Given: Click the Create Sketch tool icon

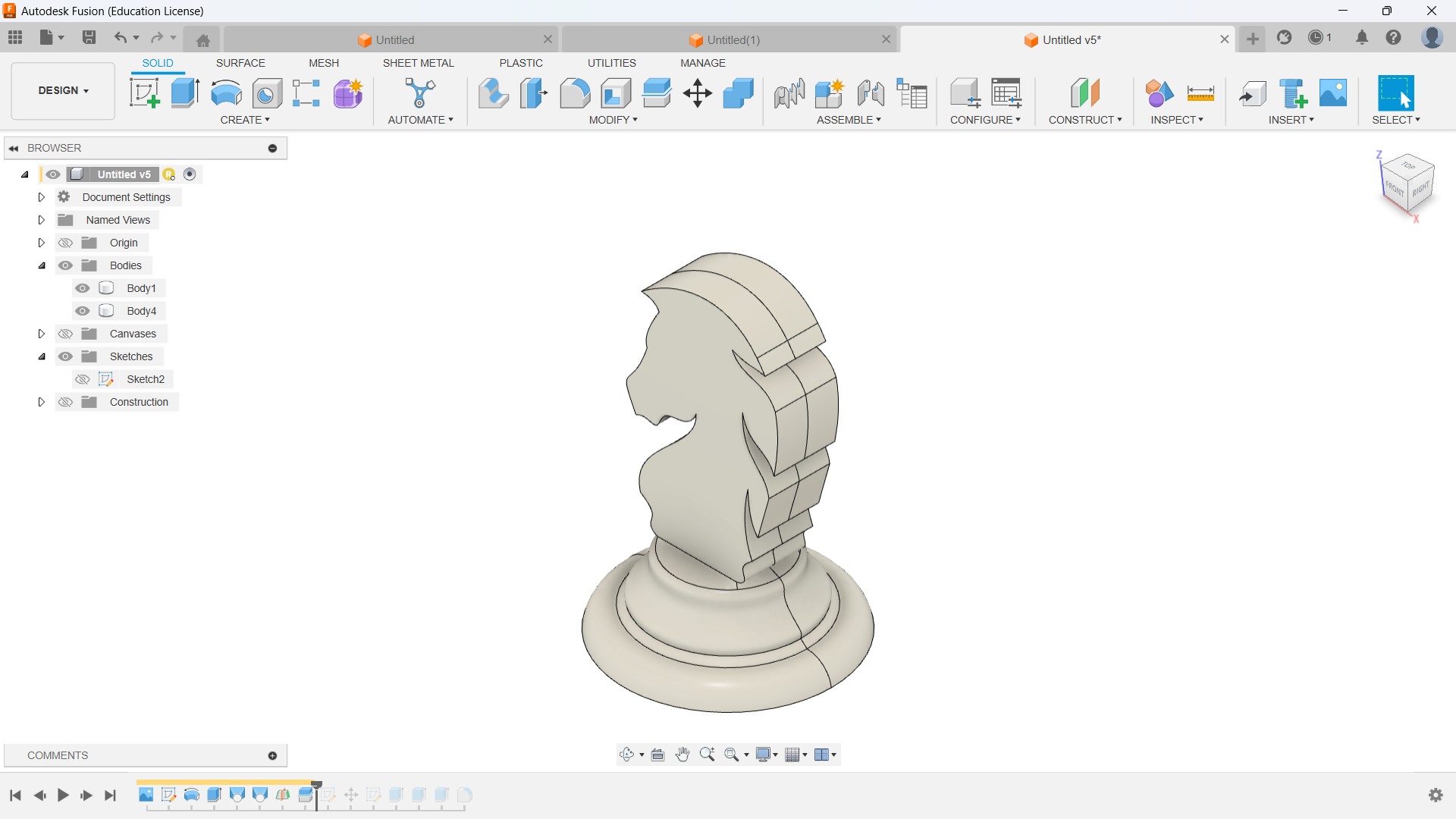Looking at the screenshot, I should pos(144,93).
